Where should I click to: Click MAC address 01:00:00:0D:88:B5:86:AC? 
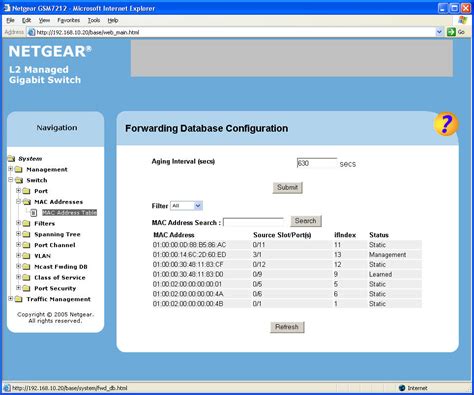click(189, 245)
